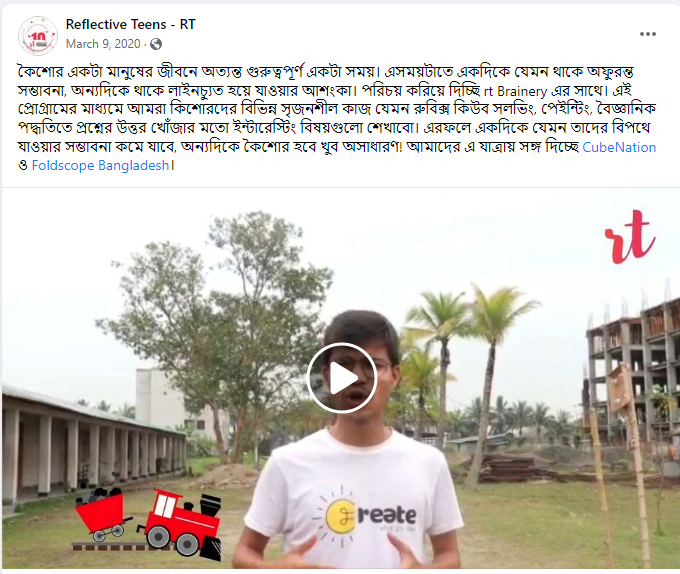
Task: Follow the Foldscope Bangladesh link
Action: 100,165
